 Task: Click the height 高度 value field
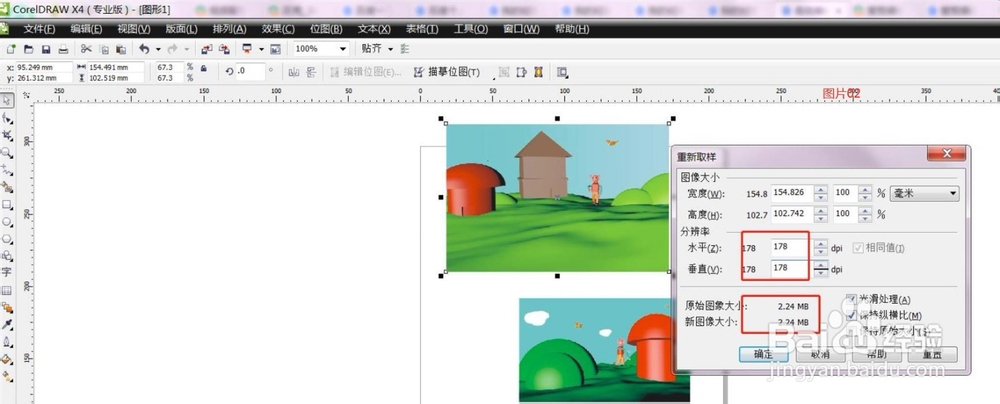pos(791,214)
